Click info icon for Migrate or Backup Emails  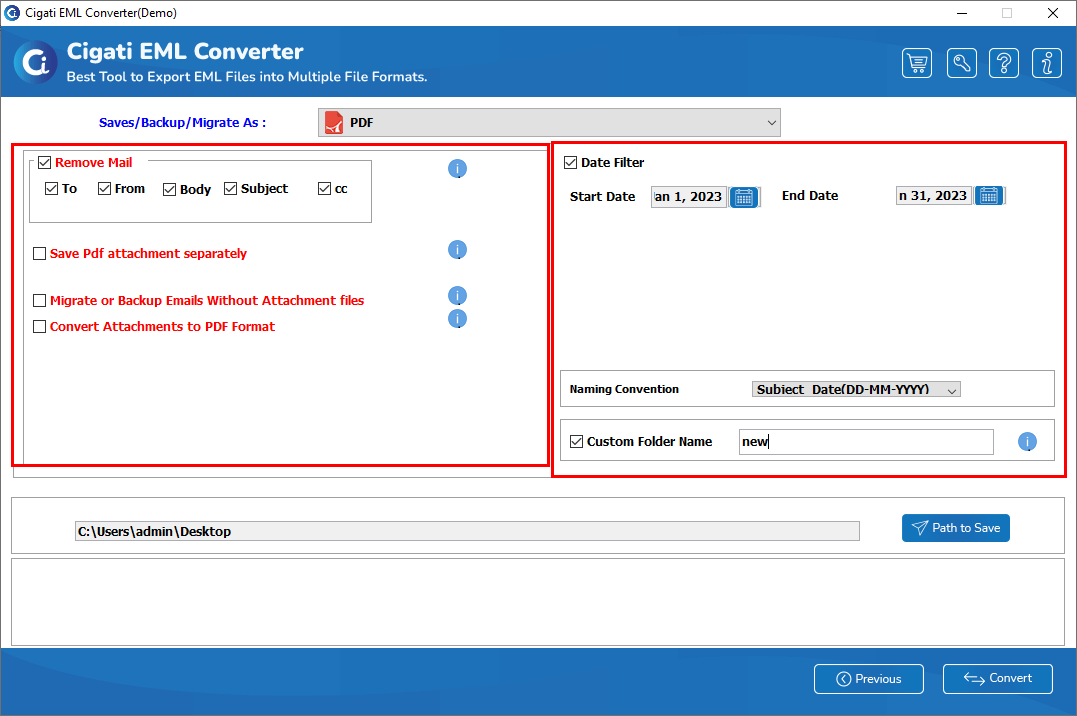pos(457,295)
